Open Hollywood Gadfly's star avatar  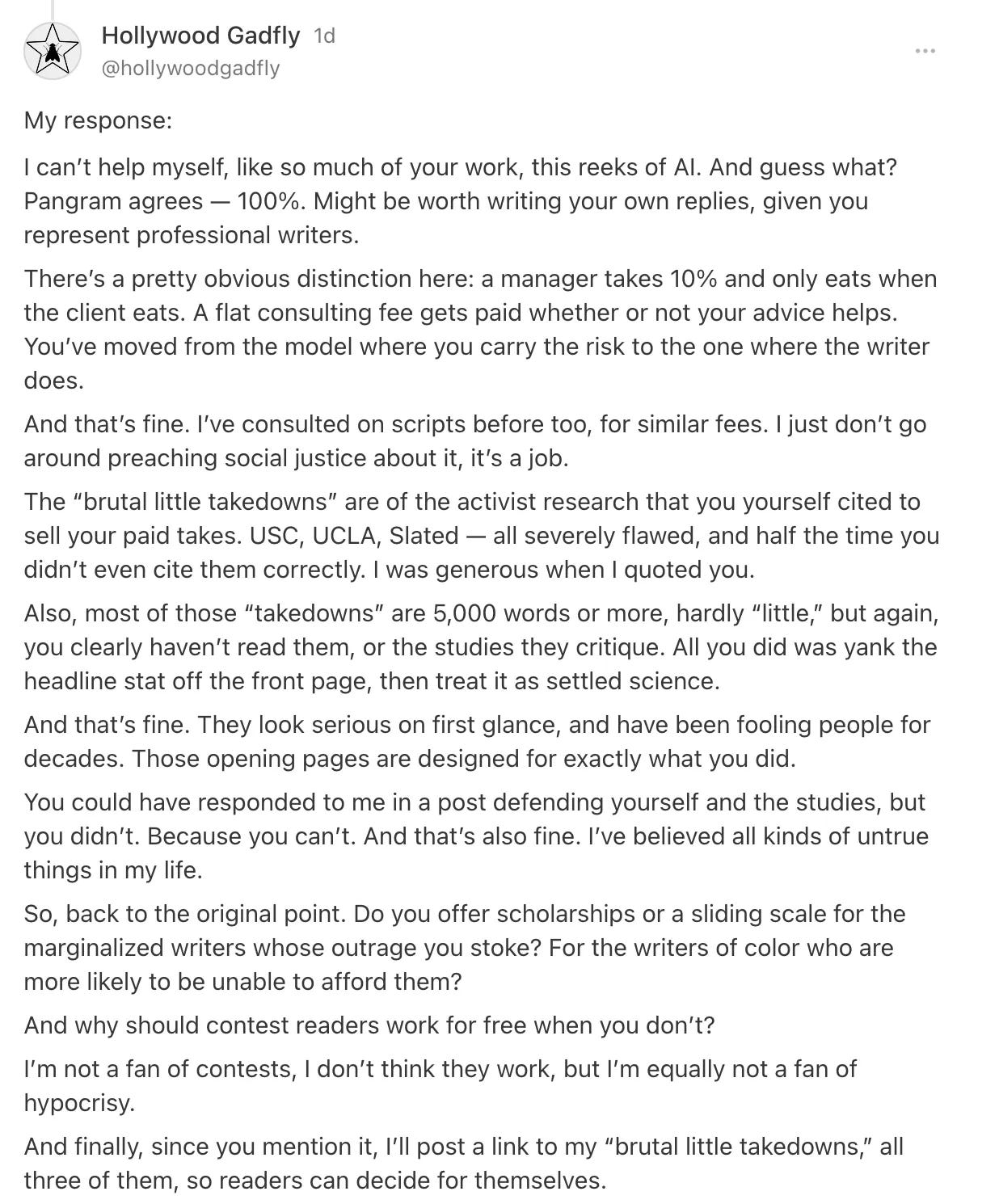(x=53, y=50)
